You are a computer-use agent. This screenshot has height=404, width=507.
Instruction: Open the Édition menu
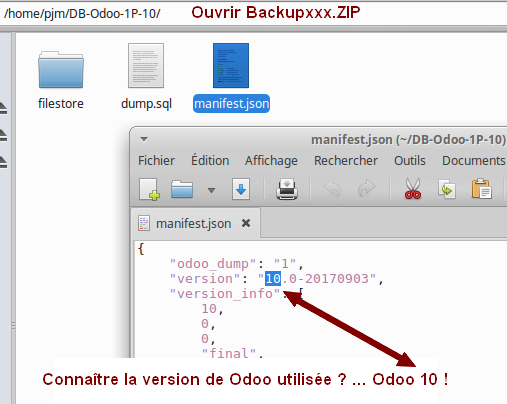click(x=210, y=161)
